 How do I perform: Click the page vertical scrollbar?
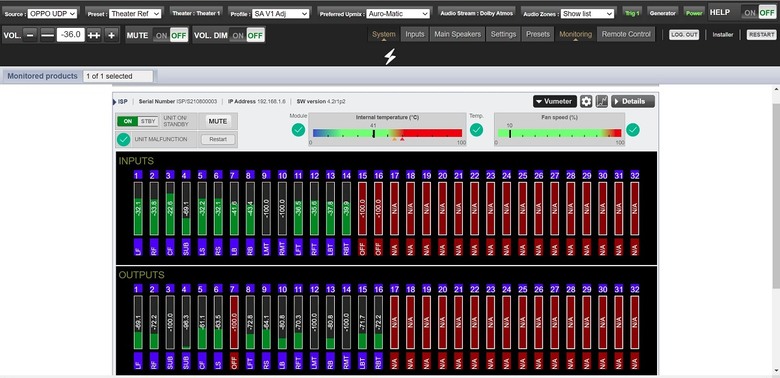[x=776, y=196]
